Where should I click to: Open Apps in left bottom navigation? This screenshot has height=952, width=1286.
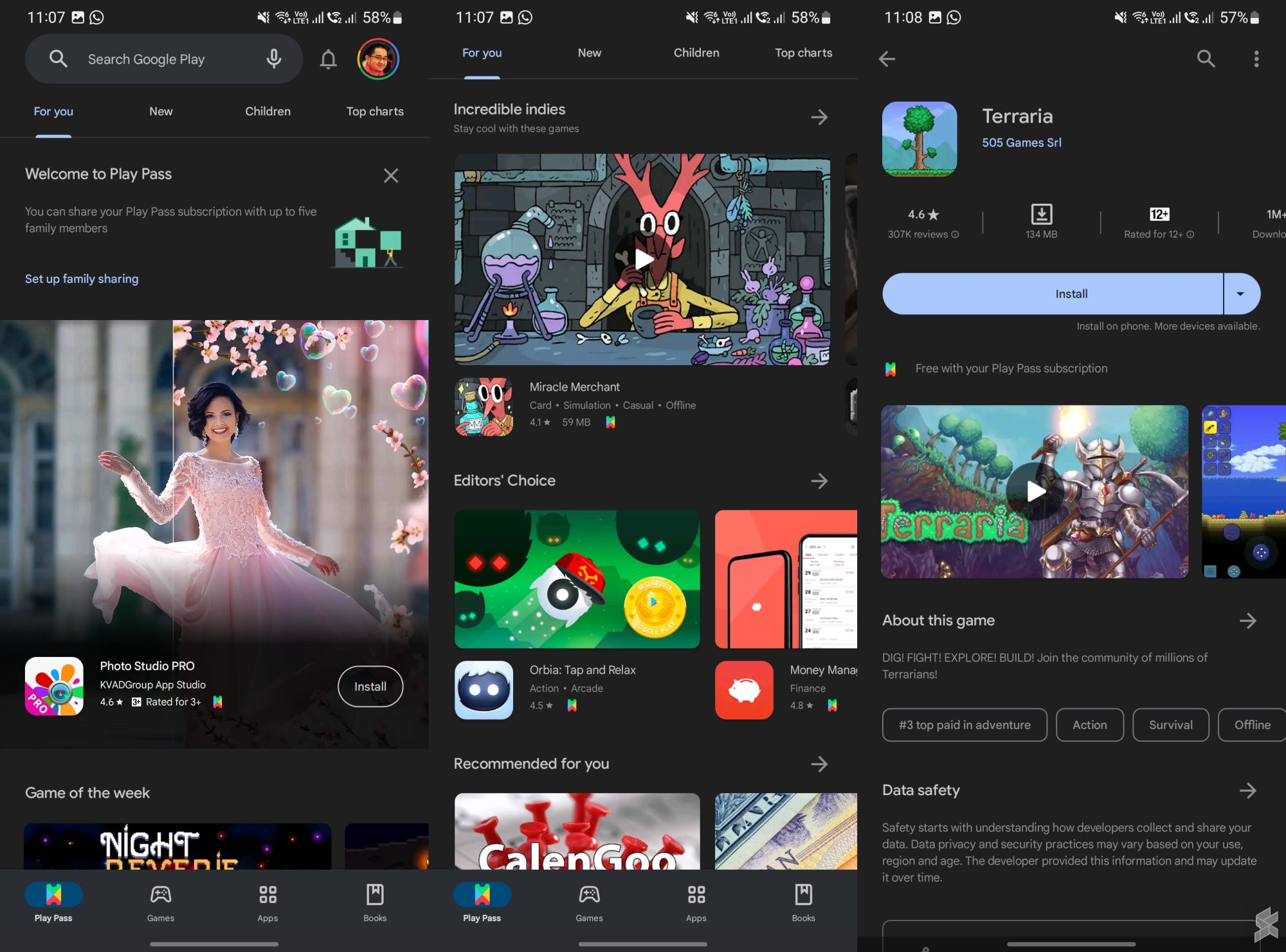[267, 902]
